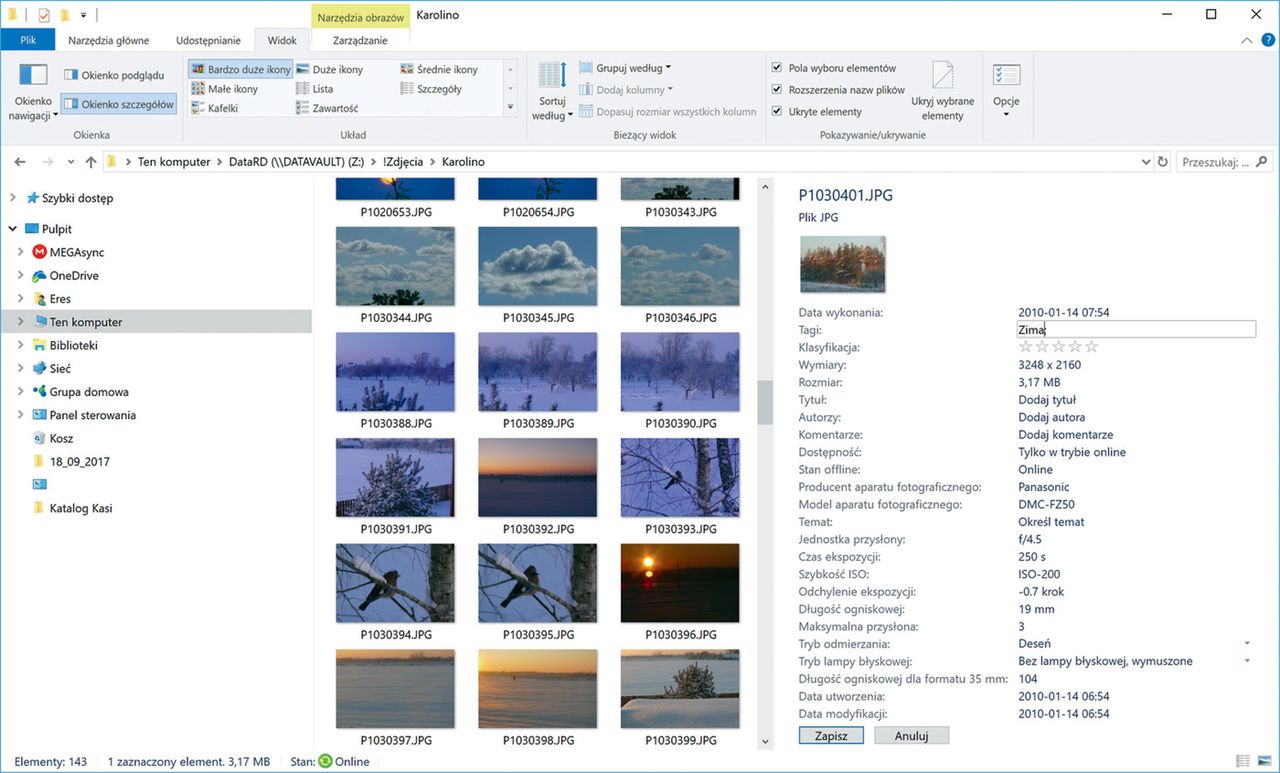Open the Grupuj według dropdown
The width and height of the screenshot is (1280, 773).
click(x=626, y=68)
